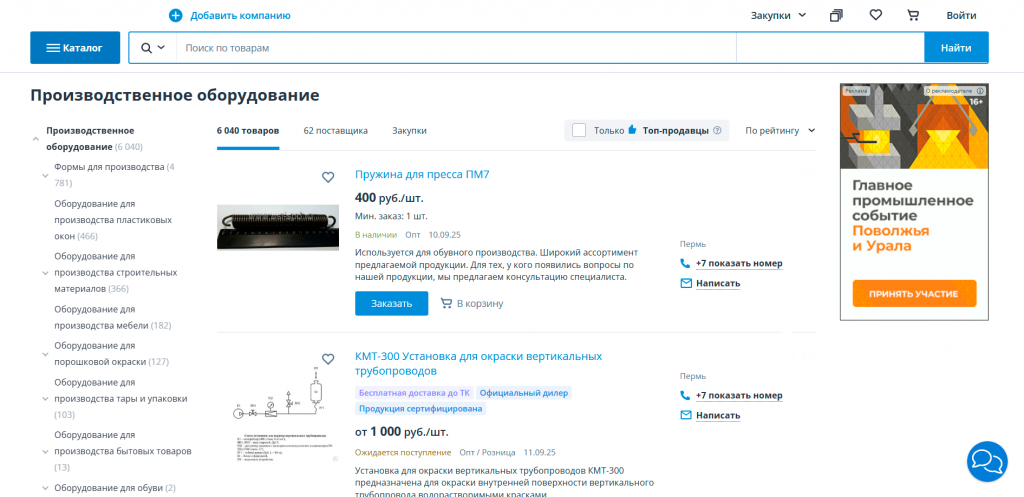Open the Каталог menu button
This screenshot has width=1024, height=497.
point(75,48)
